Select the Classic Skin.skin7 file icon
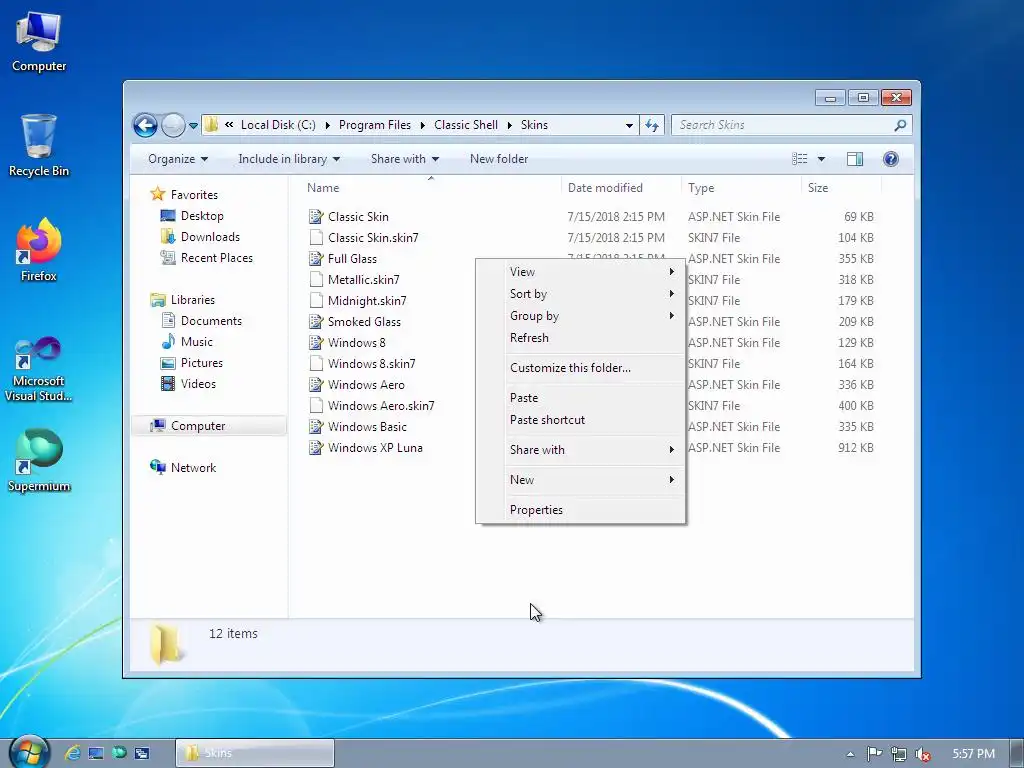 pyautogui.click(x=316, y=238)
